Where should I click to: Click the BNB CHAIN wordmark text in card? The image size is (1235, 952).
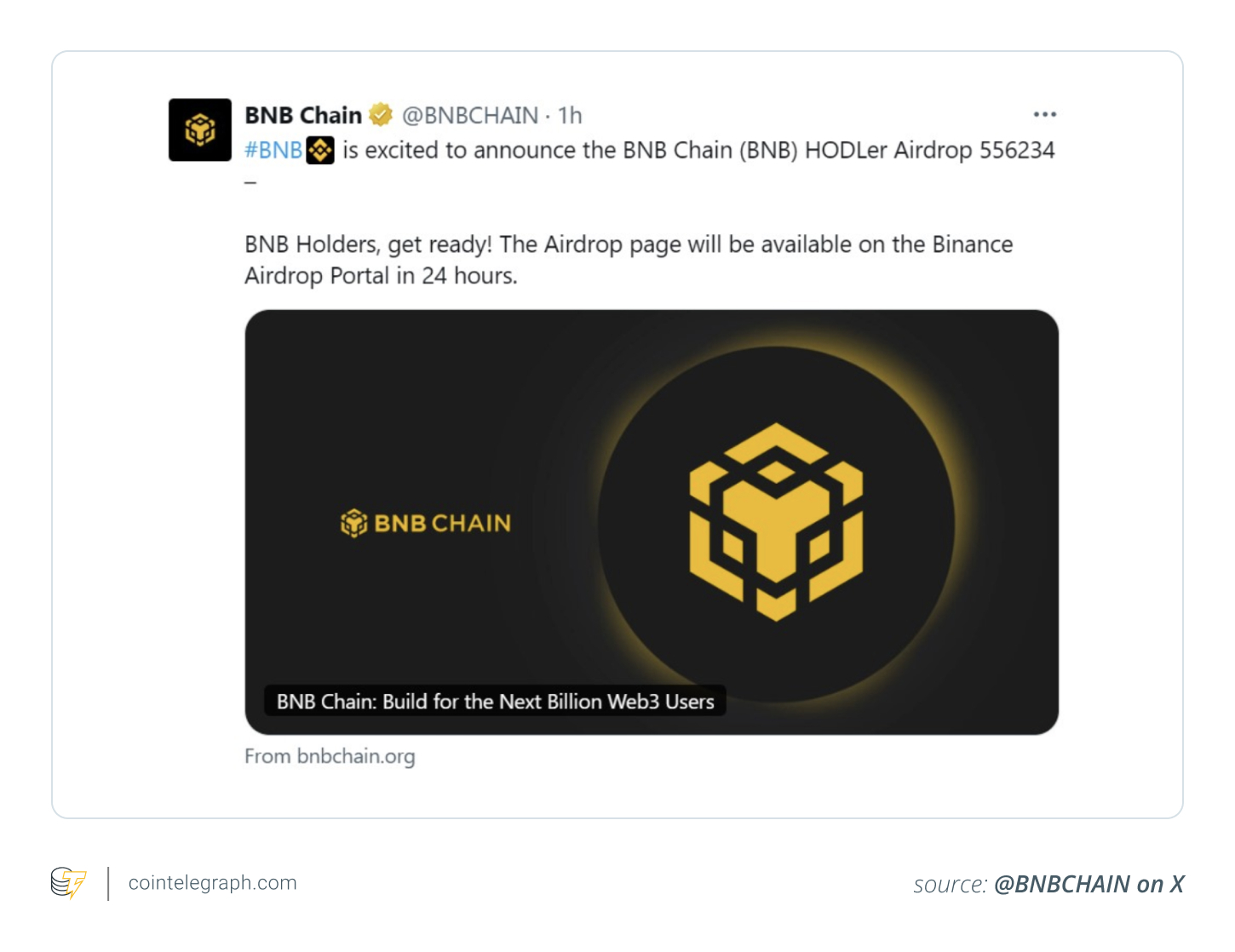pyautogui.click(x=443, y=523)
